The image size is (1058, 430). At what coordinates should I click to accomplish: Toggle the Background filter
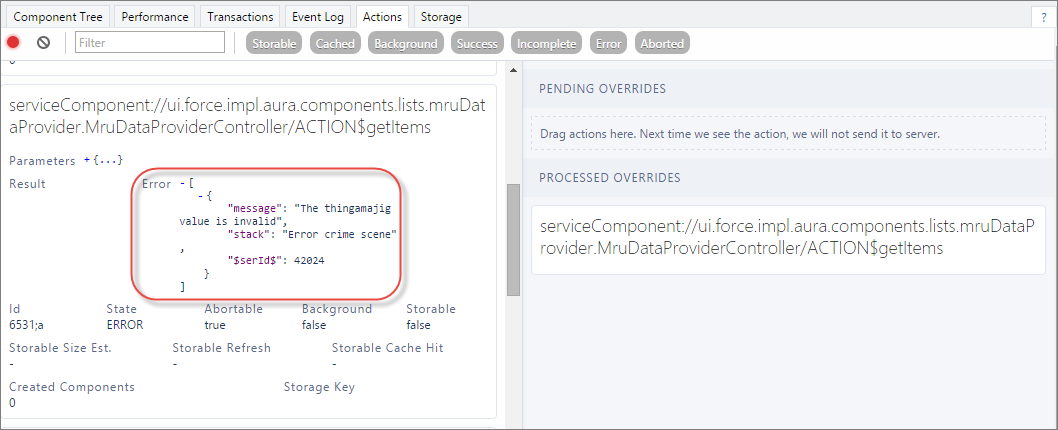(x=406, y=43)
